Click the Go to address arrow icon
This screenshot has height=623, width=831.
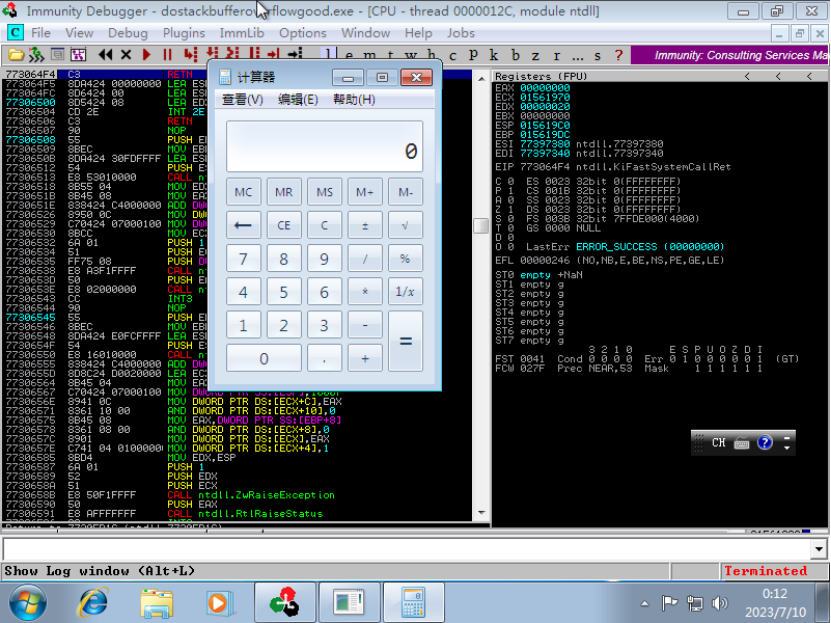pos(295,55)
